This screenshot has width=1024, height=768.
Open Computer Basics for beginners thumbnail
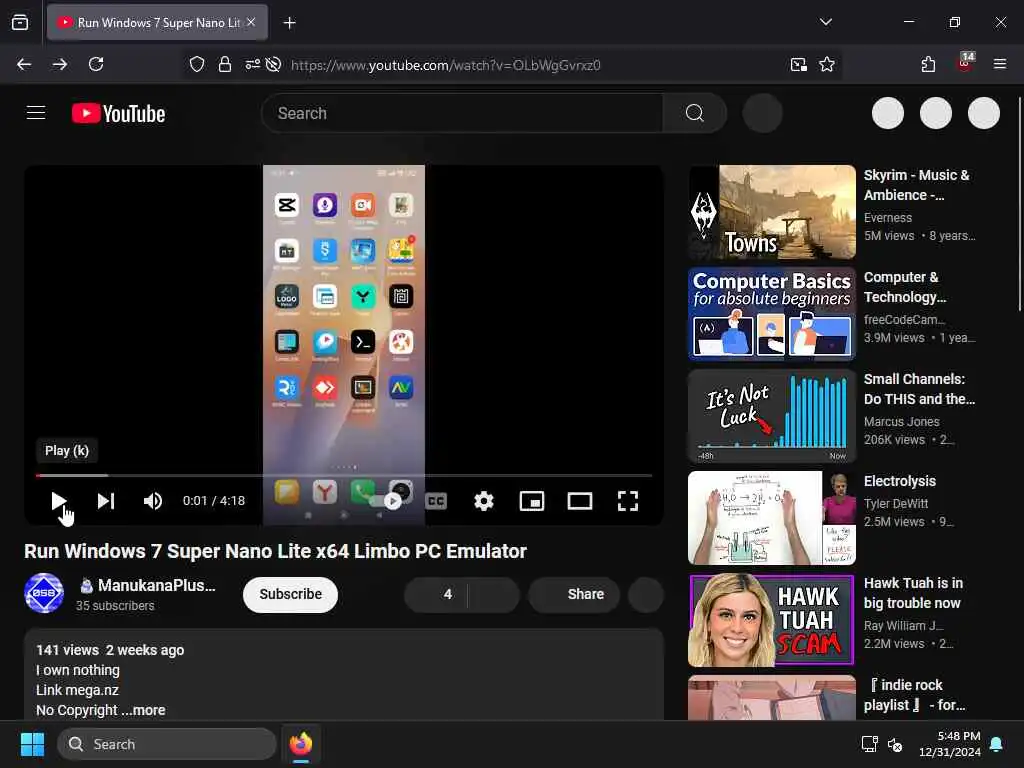point(772,313)
